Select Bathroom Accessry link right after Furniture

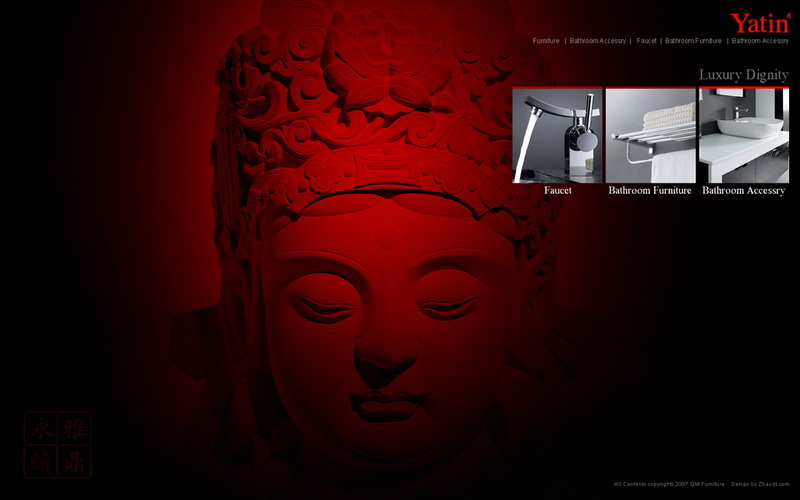click(x=597, y=41)
